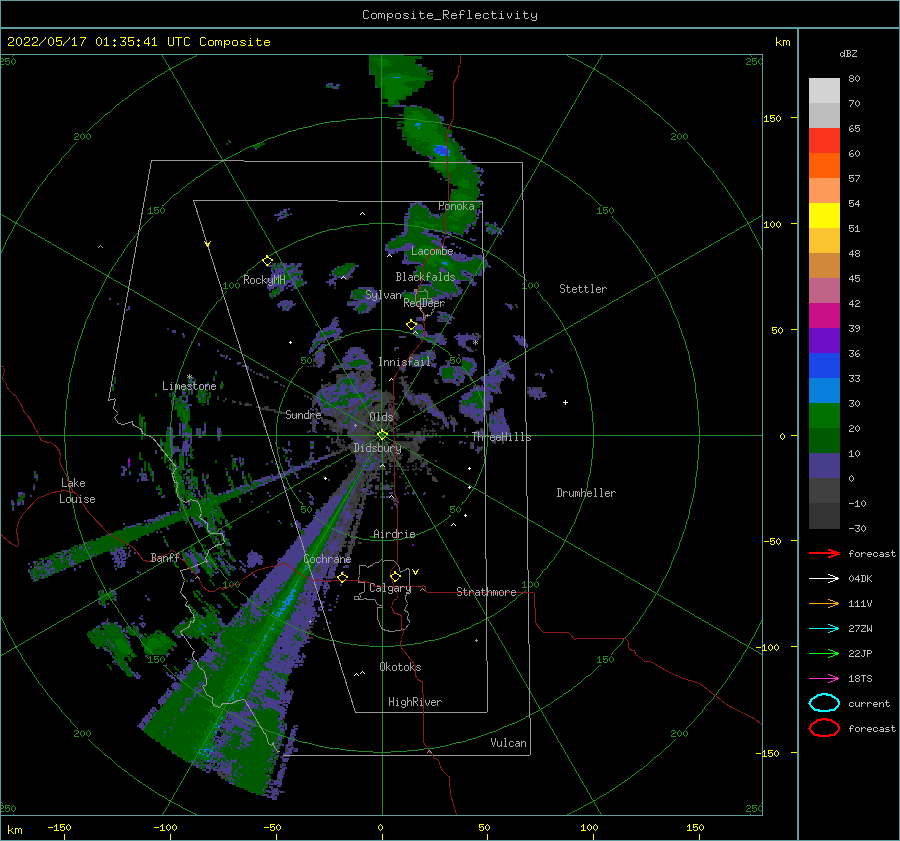Click the Composite_Reflectivity title
The width and height of the screenshot is (900, 841).
tap(450, 15)
